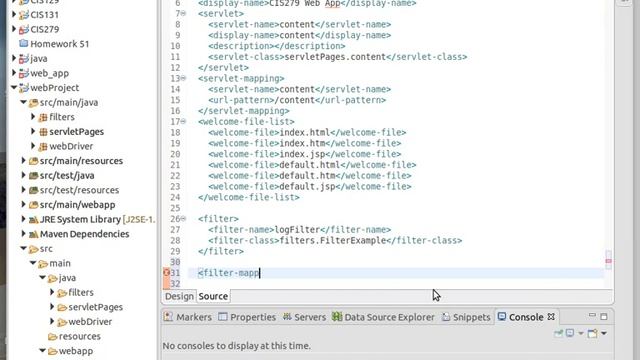This screenshot has height=360, width=640.
Task: Select the java folder under main
Action: [67, 278]
